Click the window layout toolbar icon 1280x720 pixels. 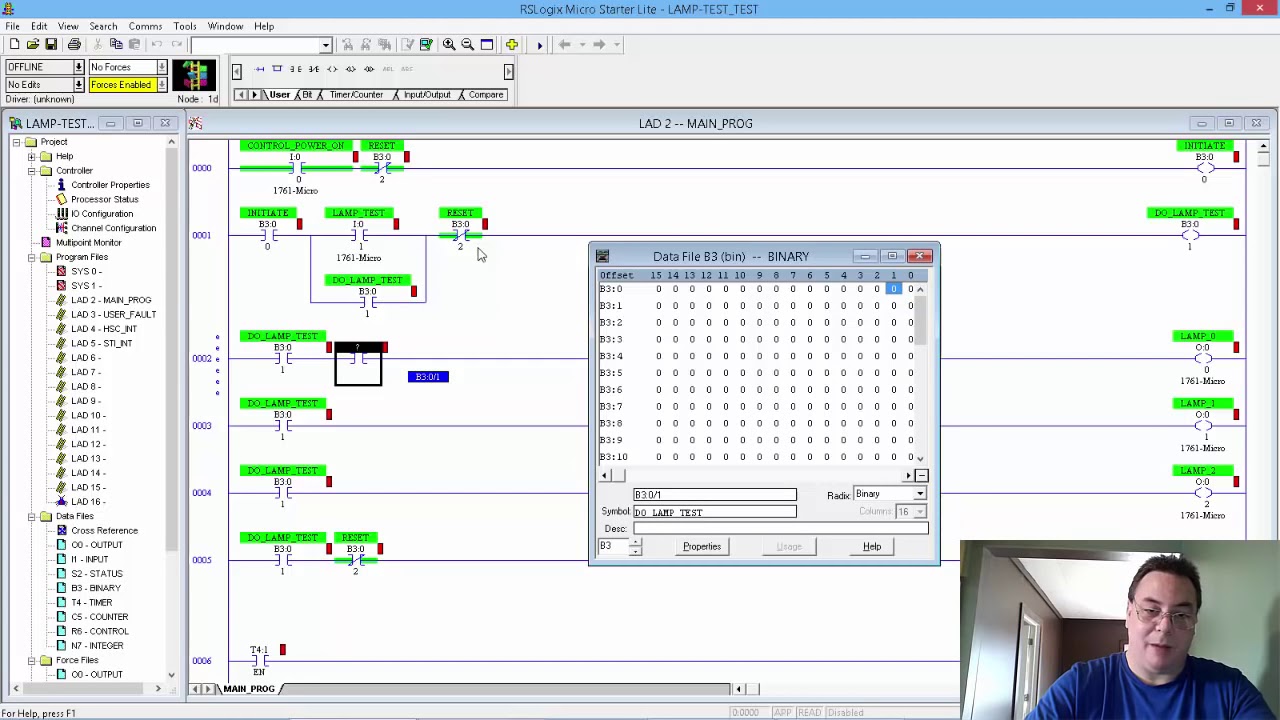click(x=487, y=44)
